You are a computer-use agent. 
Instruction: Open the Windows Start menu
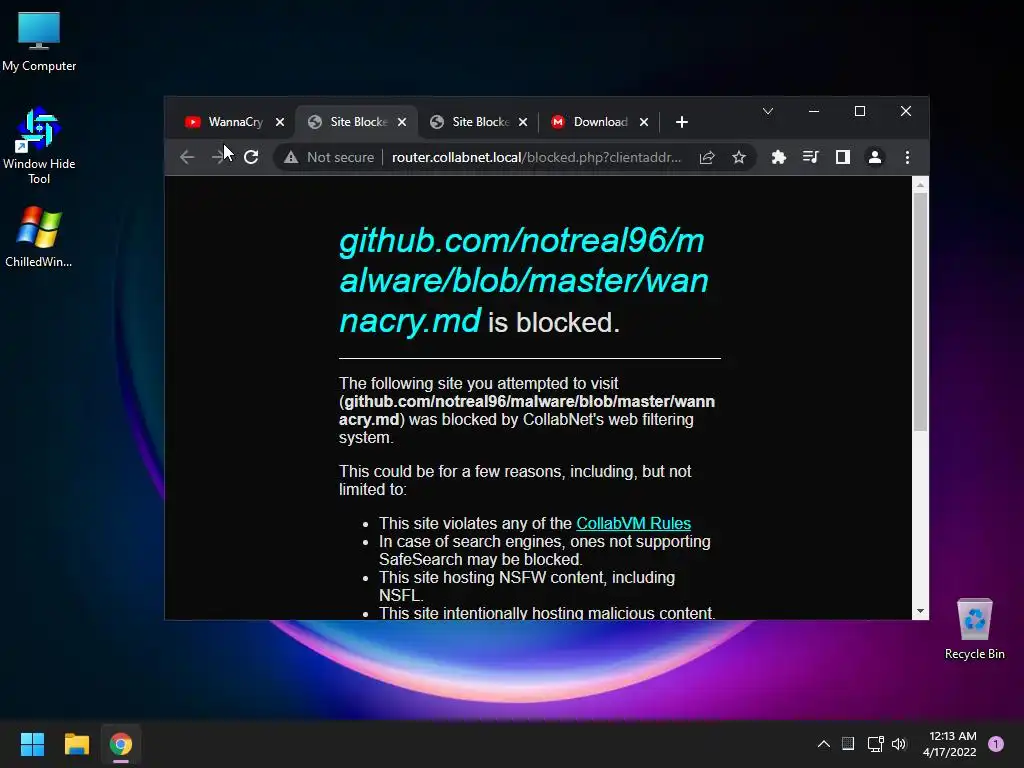pos(32,744)
